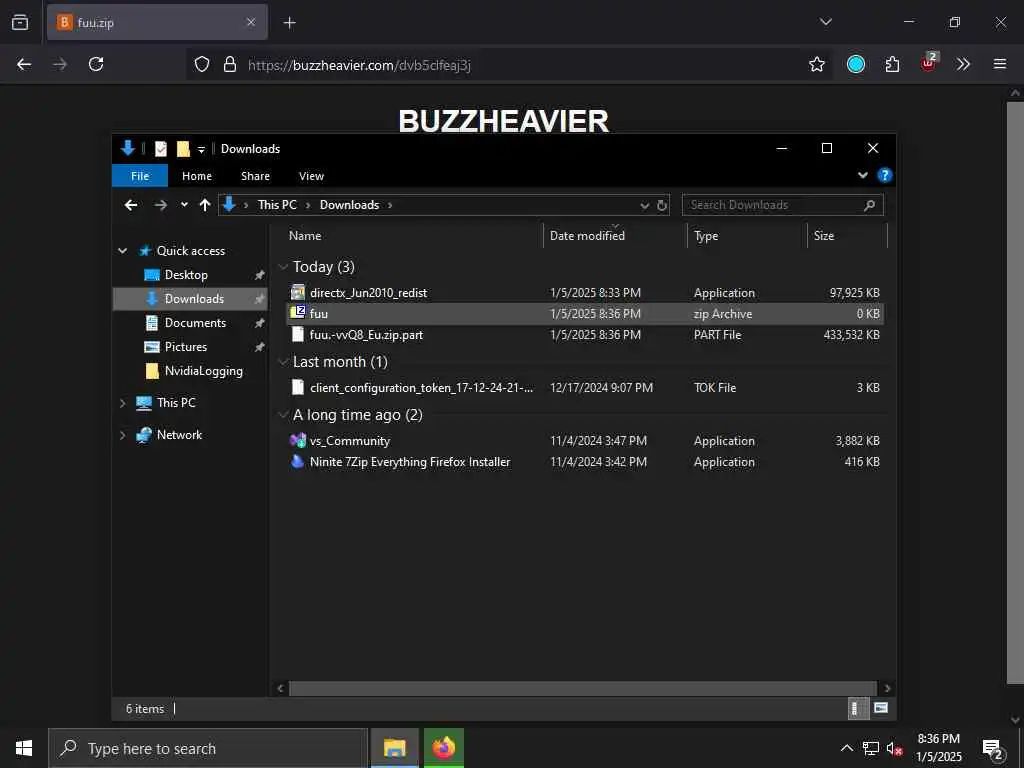The width and height of the screenshot is (1024, 768).
Task: Expand the Explorer ribbon chevron
Action: [863, 175]
